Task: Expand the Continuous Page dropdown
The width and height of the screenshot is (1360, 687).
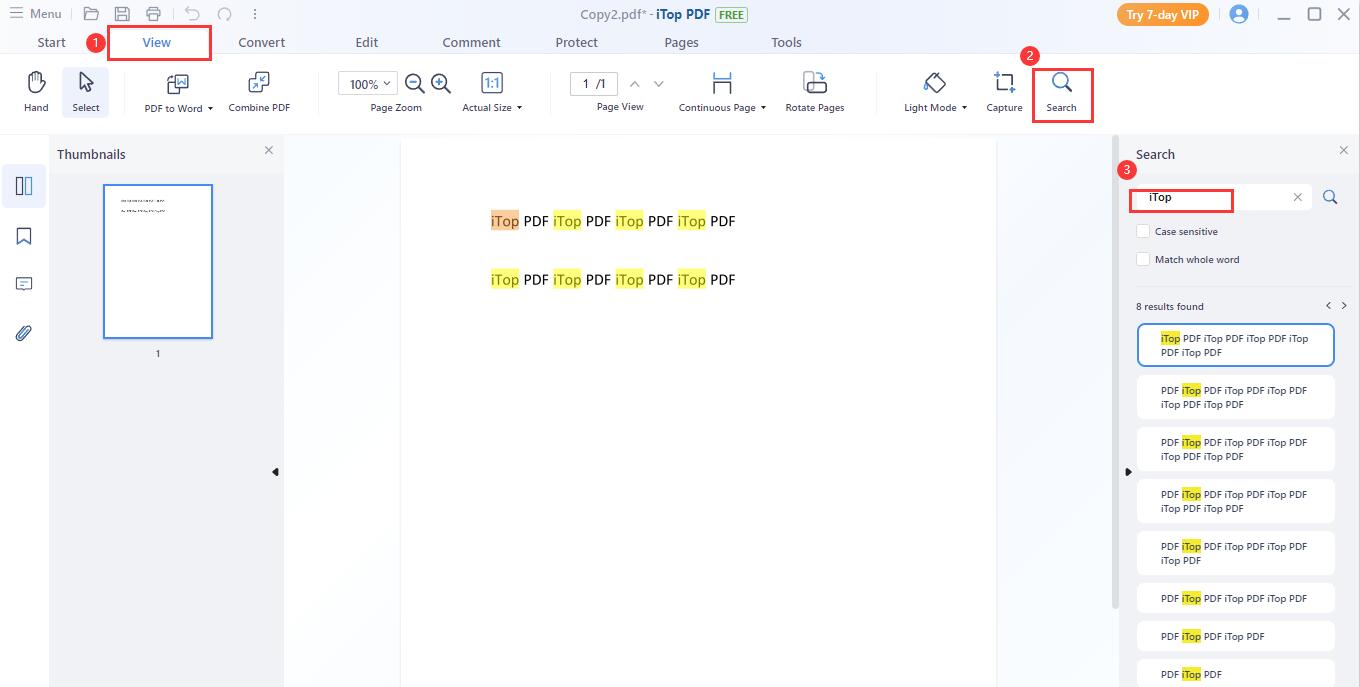Action: (722, 107)
